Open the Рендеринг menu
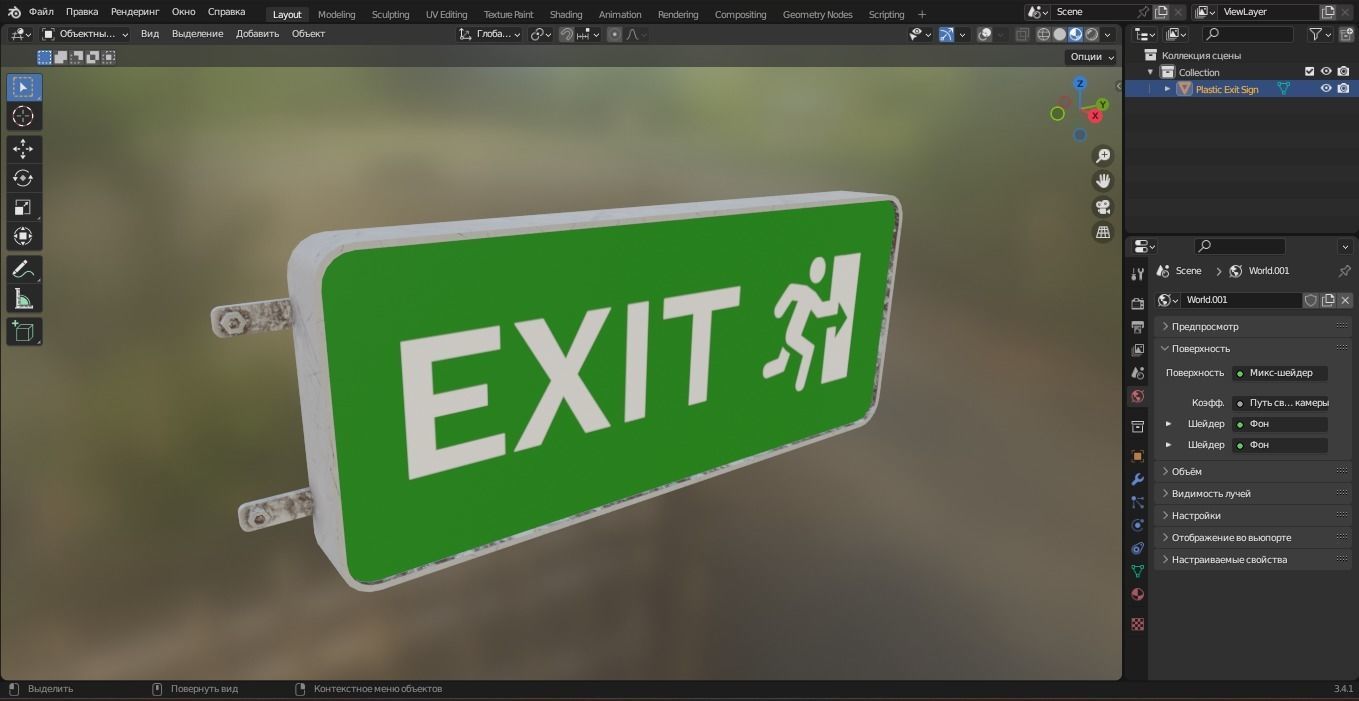1359x701 pixels. tap(135, 12)
